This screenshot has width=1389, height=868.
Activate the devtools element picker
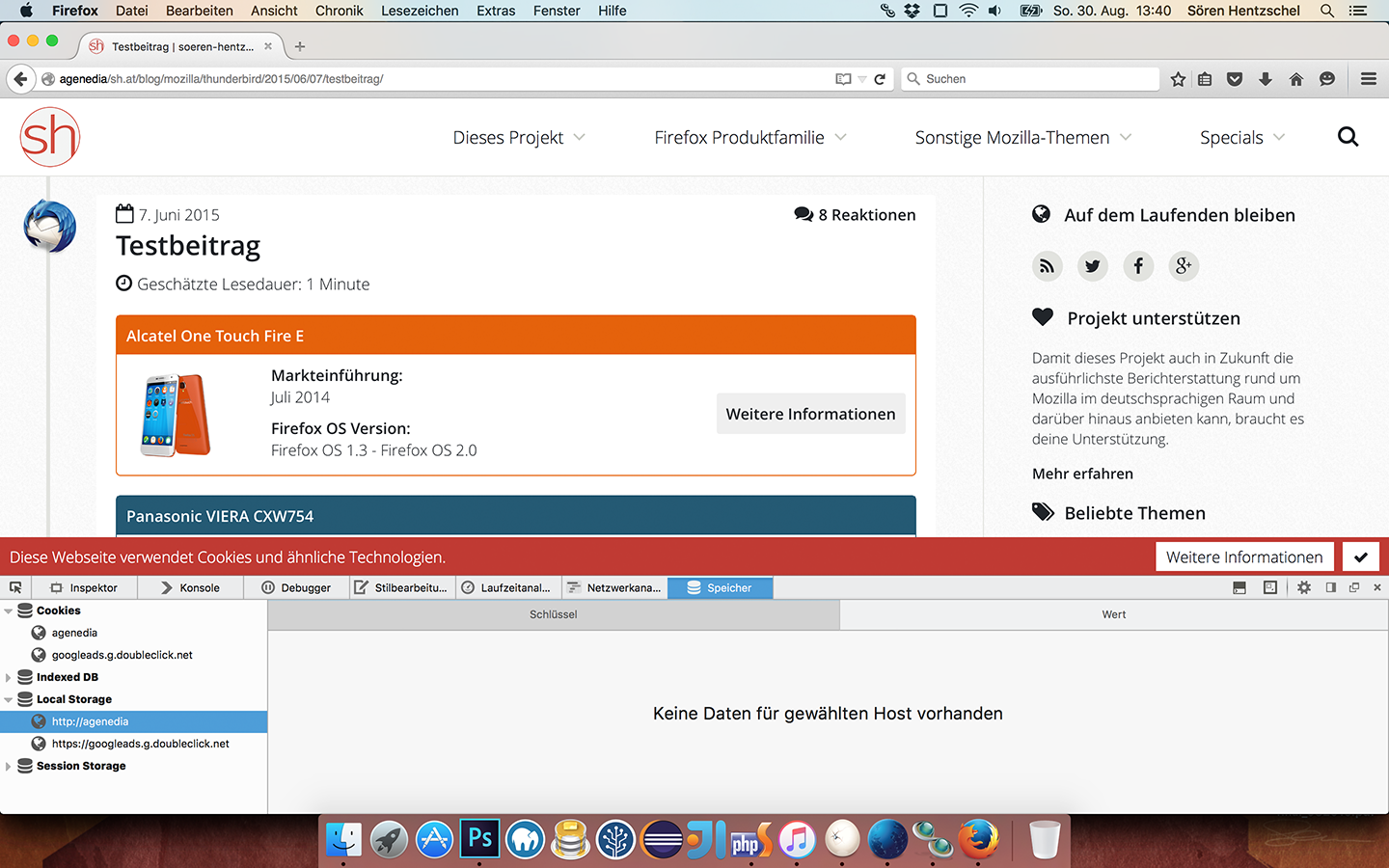click(15, 587)
